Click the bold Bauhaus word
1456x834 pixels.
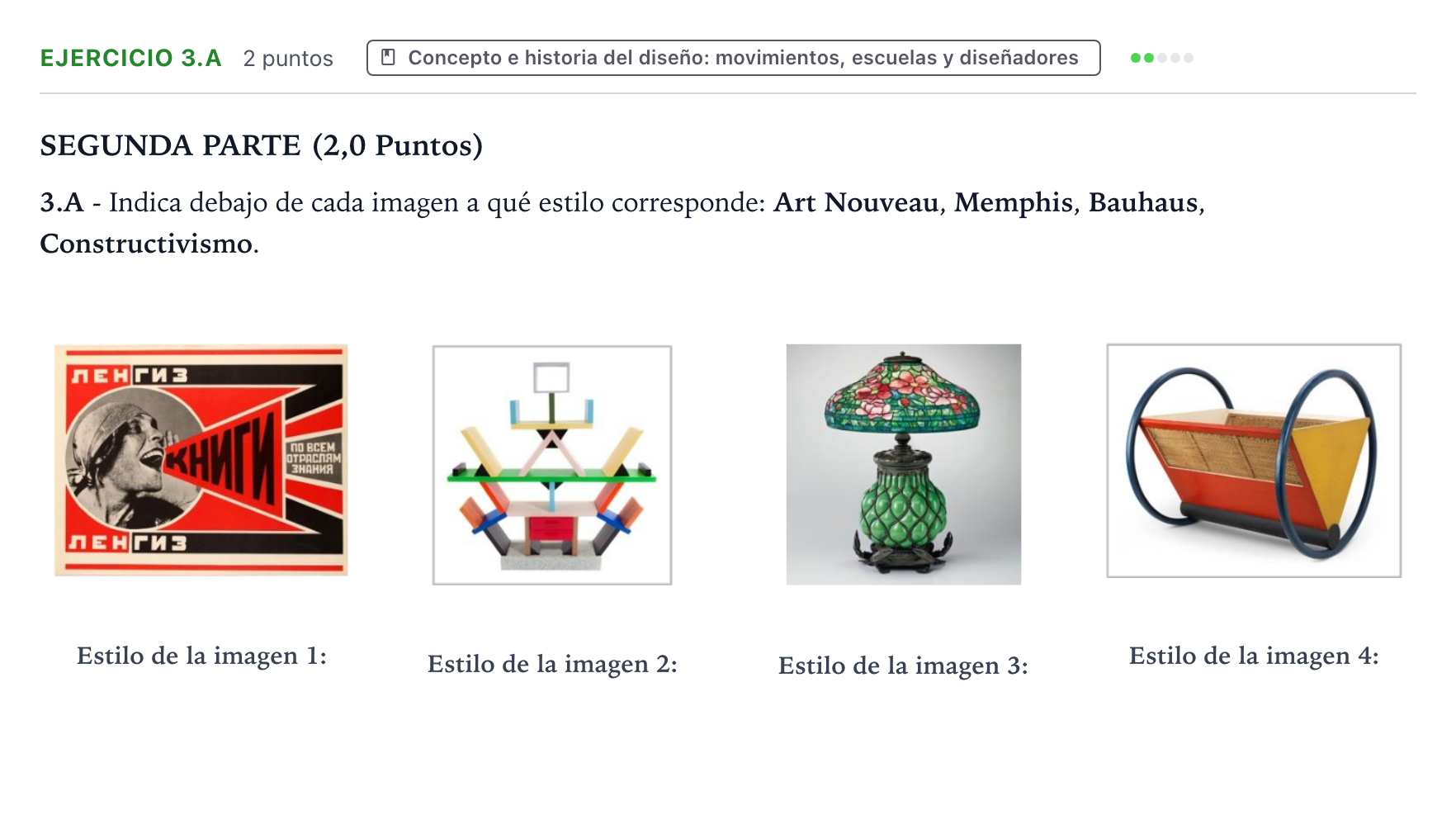1143,202
